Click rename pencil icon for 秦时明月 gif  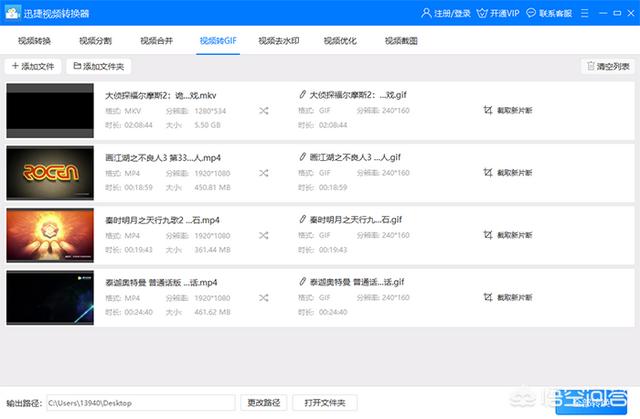coord(302,219)
